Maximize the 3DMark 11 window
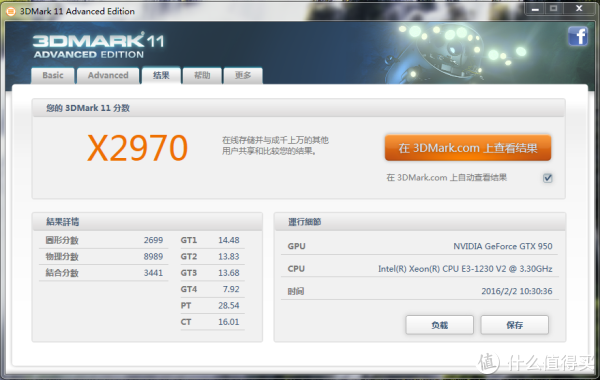600x380 pixels. pos(554,9)
